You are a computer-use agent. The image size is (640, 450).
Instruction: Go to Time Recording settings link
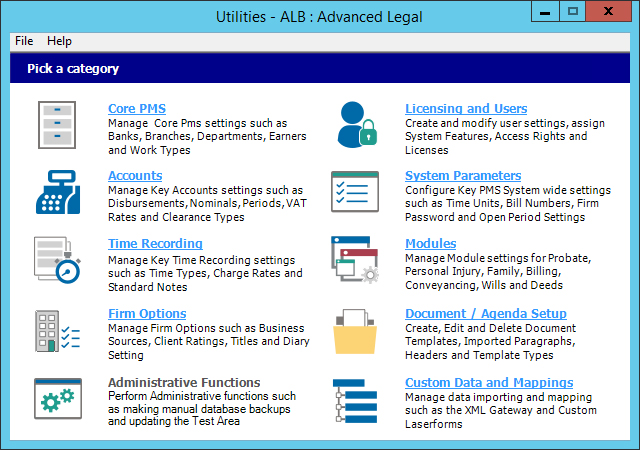[155, 243]
